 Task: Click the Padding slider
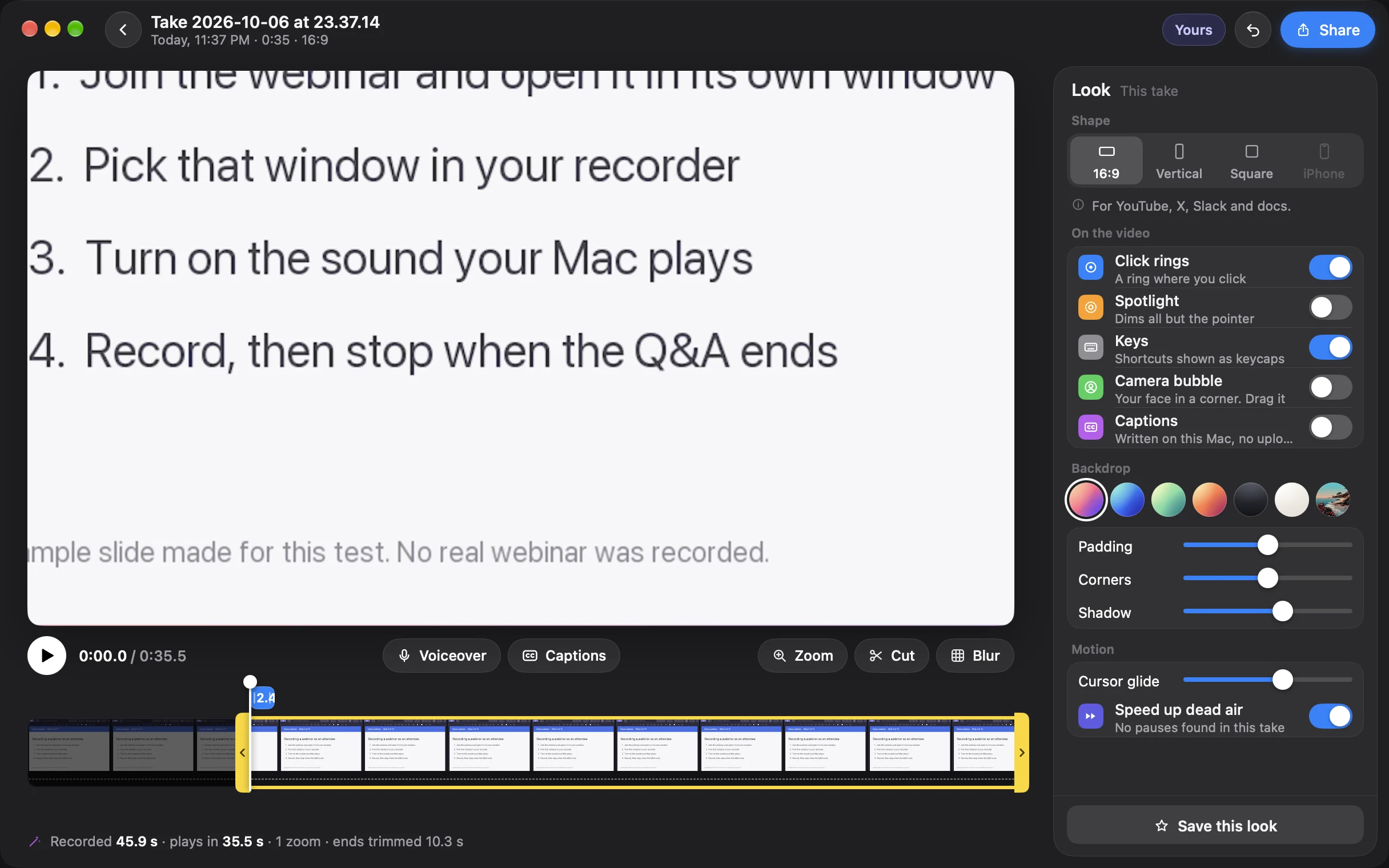[x=1267, y=545]
